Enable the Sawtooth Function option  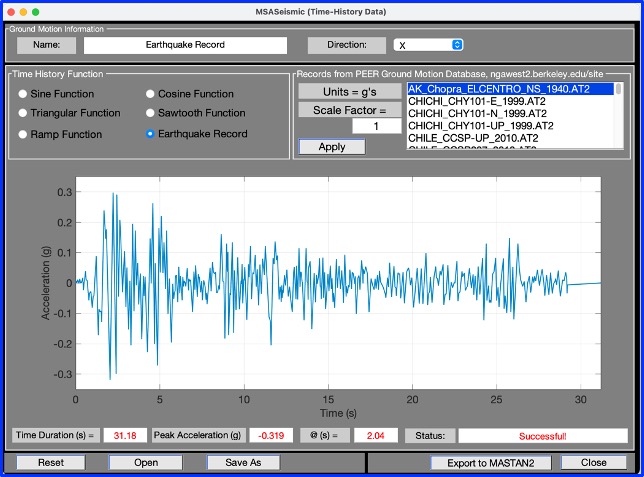(151, 113)
